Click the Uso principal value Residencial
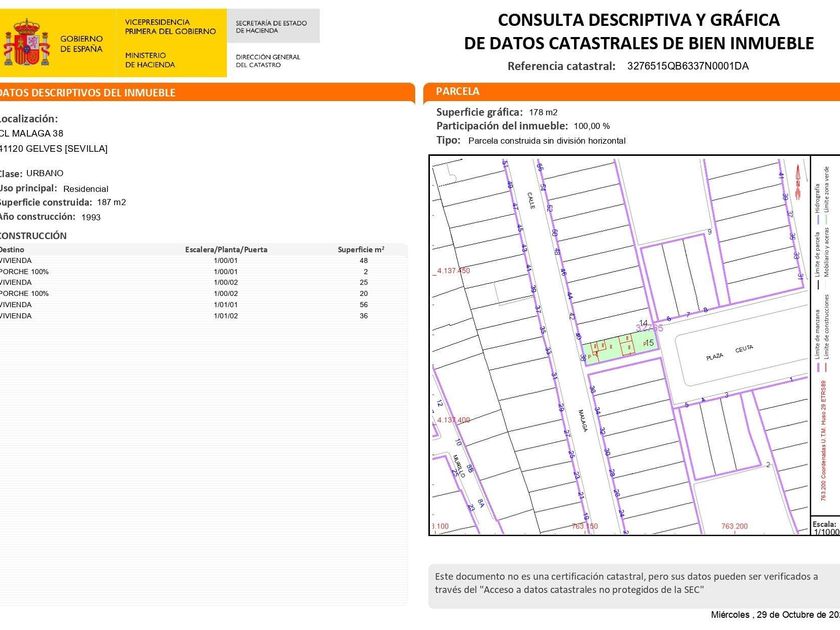 point(86,189)
